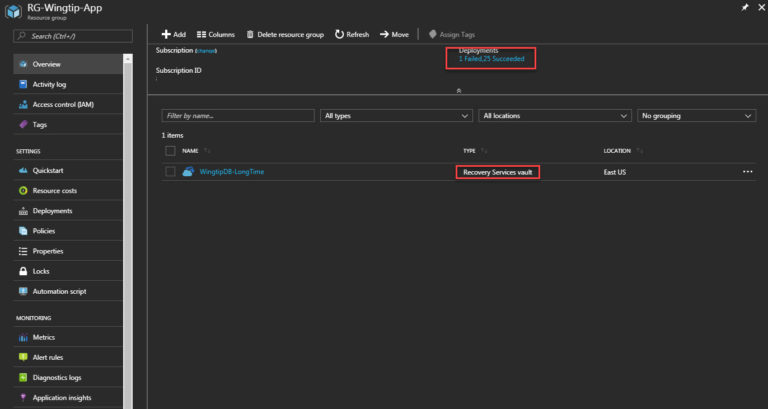768x409 pixels.
Task: Open the Diagnostics logs icon
Action: pyautogui.click(x=23, y=377)
